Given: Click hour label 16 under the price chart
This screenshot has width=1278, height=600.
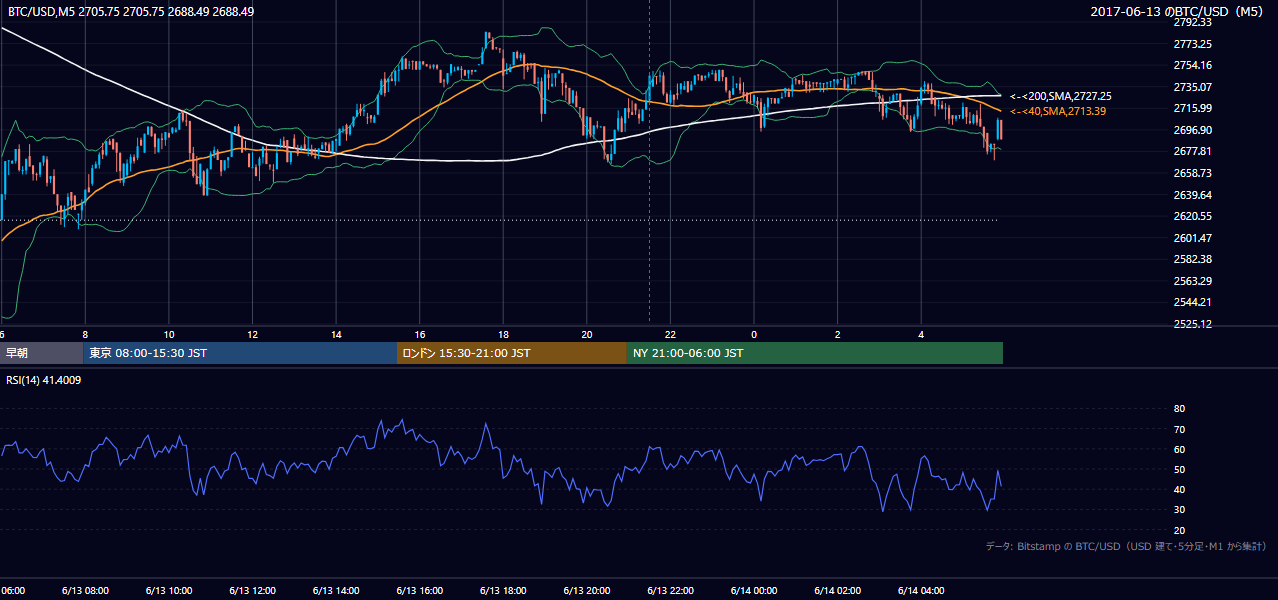Looking at the screenshot, I should click(420, 334).
